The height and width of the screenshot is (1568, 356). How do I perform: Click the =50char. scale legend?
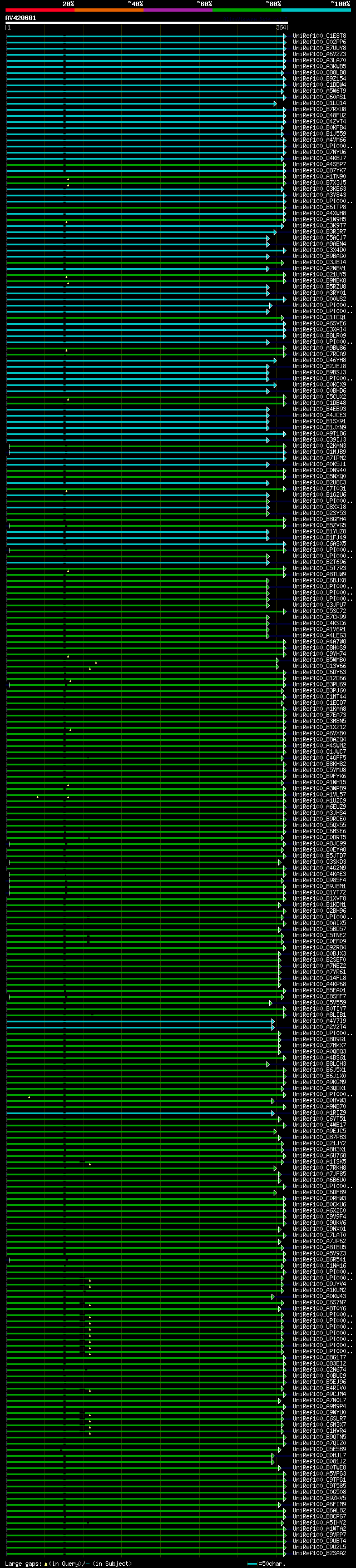coord(266,1563)
